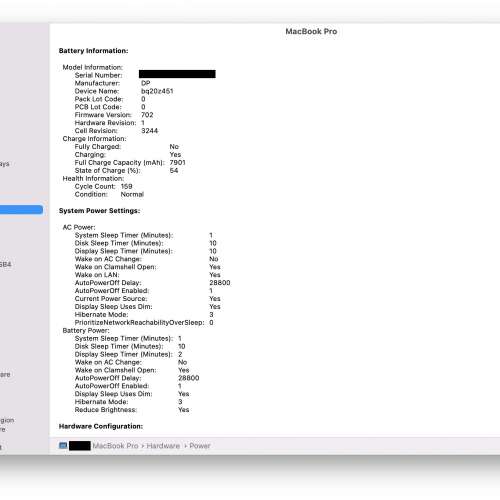Viewport: 500px width, 500px height.
Task: Click the Pack Lot Code label
Action: tap(99, 99)
